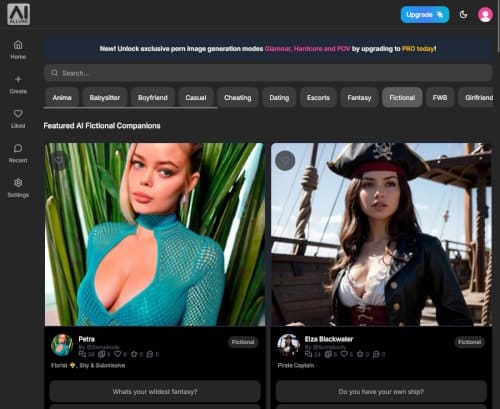Click the comment bubble icon under Petra

pyautogui.click(x=150, y=354)
